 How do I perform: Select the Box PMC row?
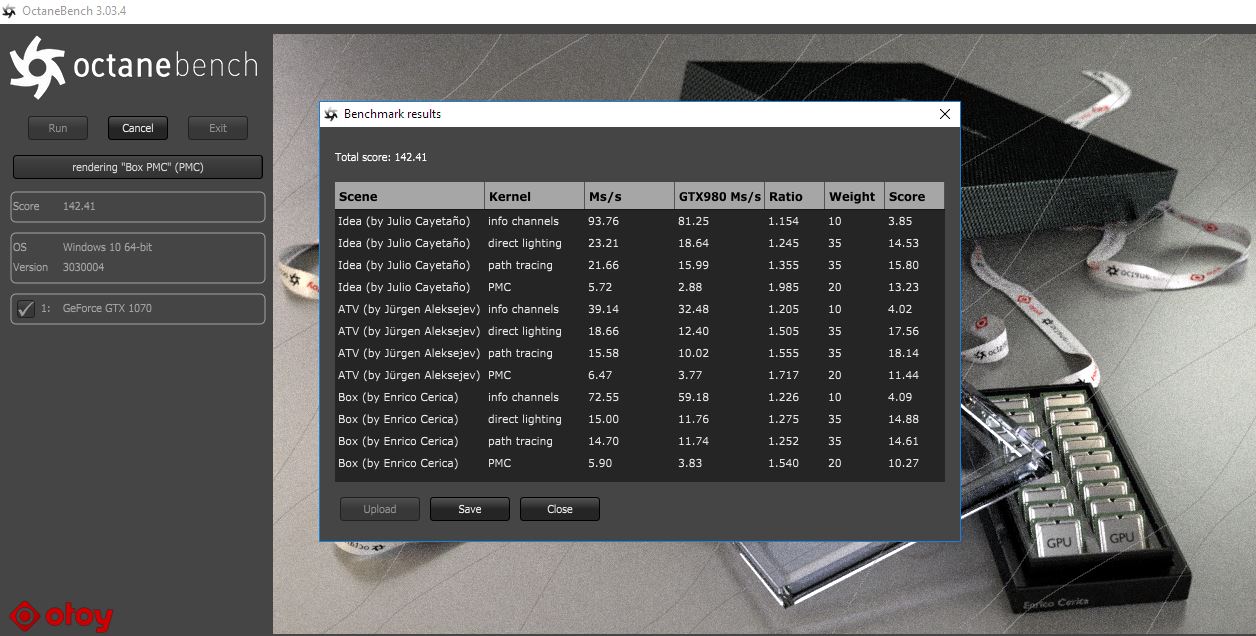(639, 463)
